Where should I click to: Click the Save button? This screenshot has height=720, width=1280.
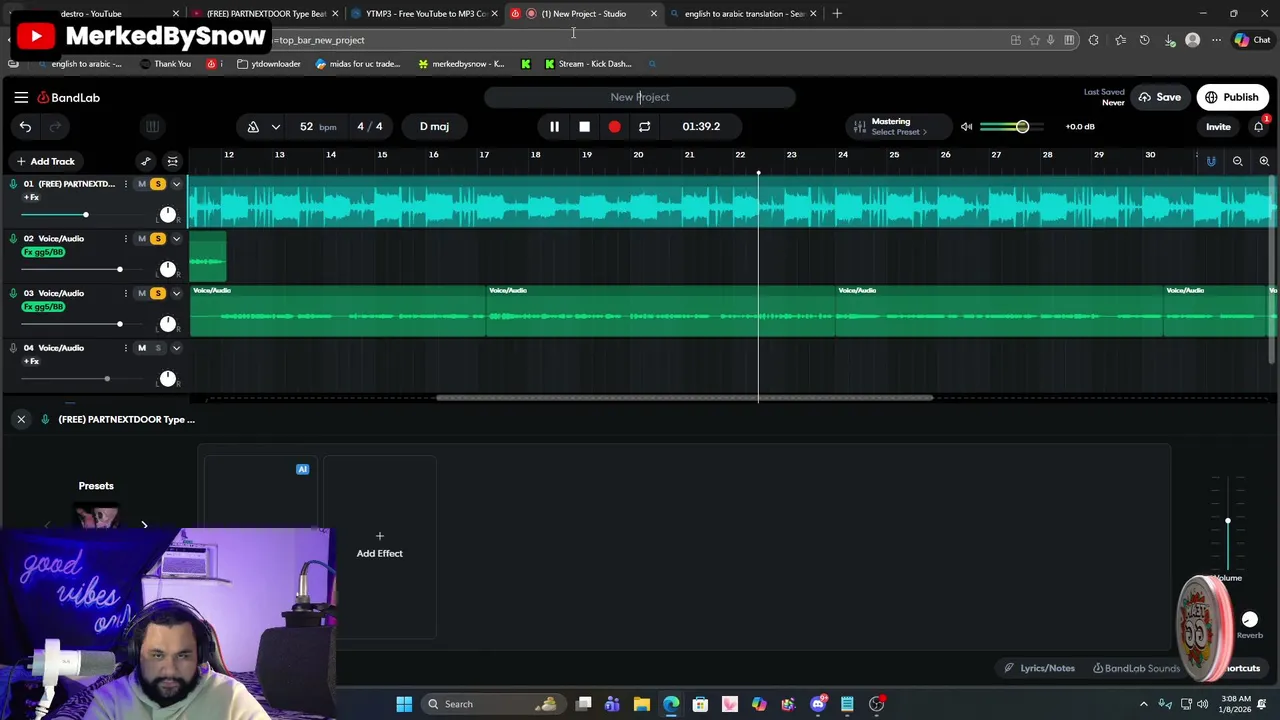tap(1160, 97)
